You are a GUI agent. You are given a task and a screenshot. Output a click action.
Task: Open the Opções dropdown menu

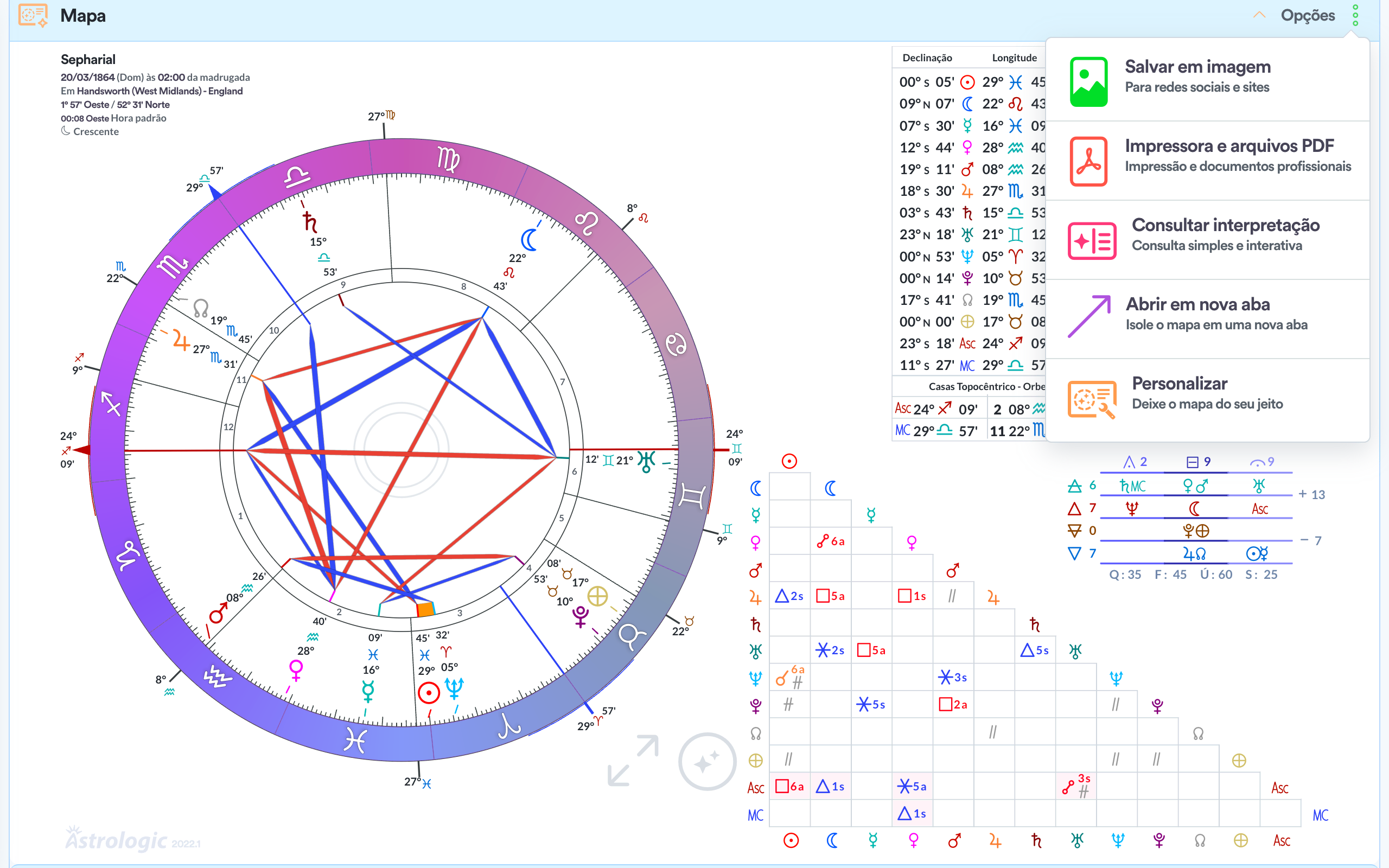1308,16
